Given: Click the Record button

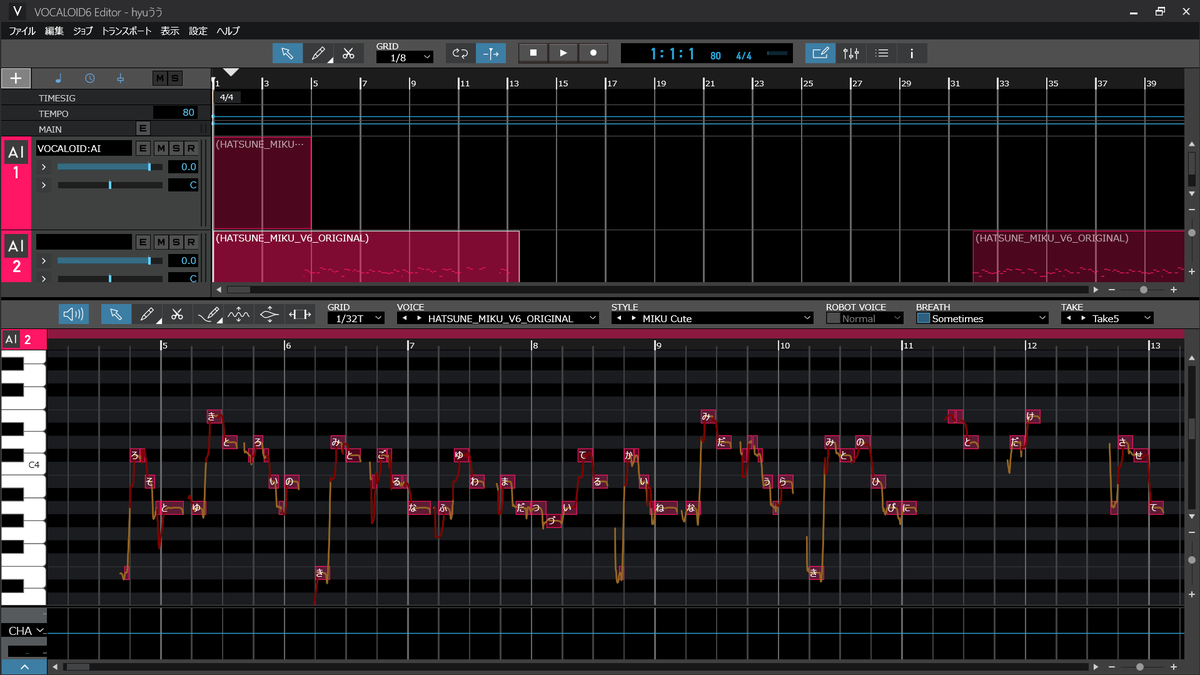Looking at the screenshot, I should pyautogui.click(x=594, y=53).
